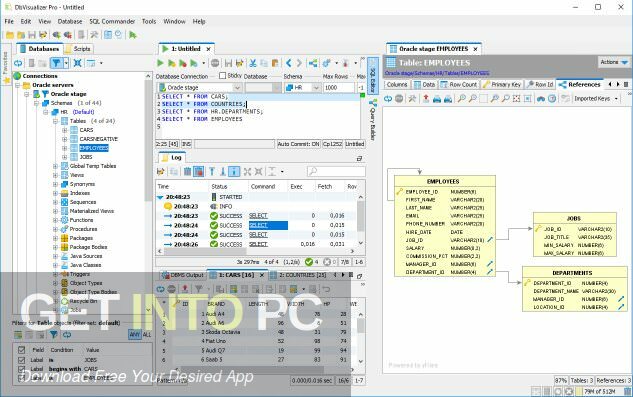Click the green Run arrow icon in the main toolbar
This screenshot has width=633, height=397.
coord(132,35)
